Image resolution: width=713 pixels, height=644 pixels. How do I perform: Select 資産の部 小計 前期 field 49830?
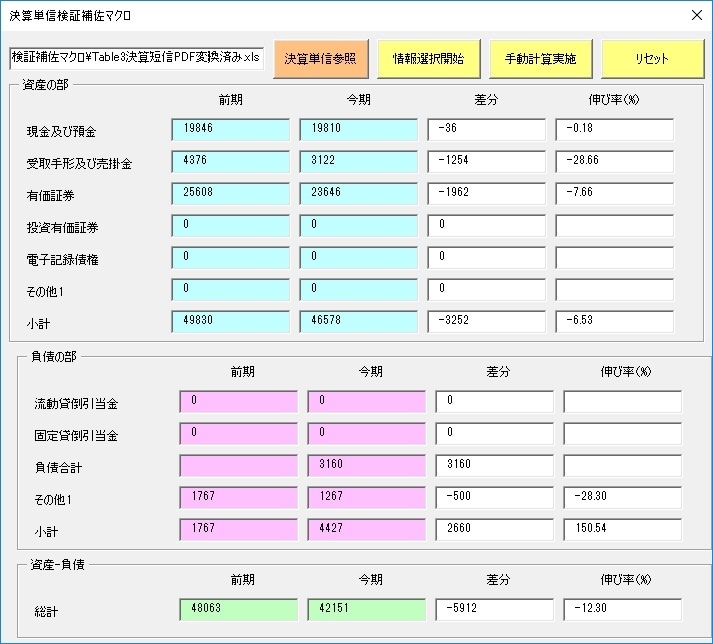point(231,322)
